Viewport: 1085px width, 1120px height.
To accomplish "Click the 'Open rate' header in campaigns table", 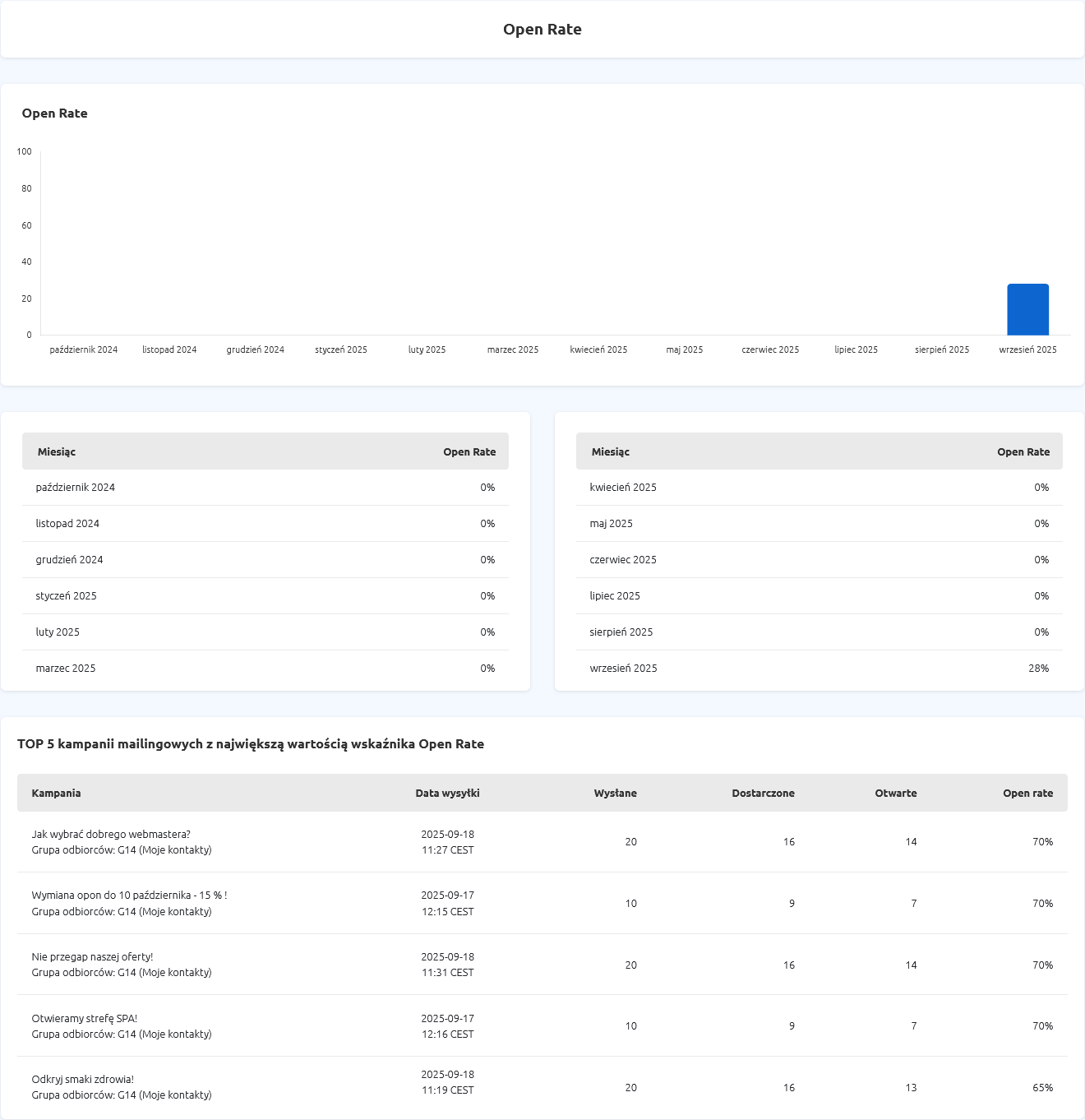I will pyautogui.click(x=1027, y=793).
